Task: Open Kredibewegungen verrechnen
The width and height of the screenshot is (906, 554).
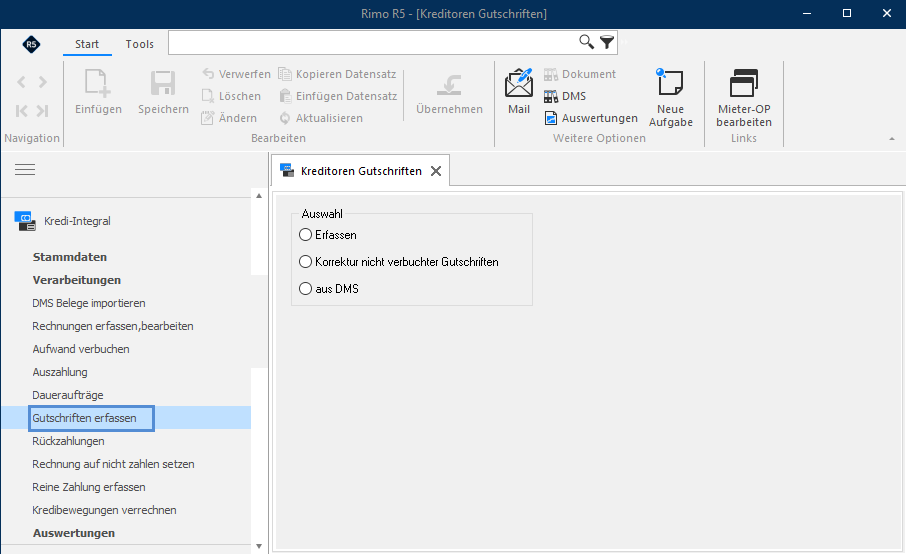Action: [x=104, y=511]
